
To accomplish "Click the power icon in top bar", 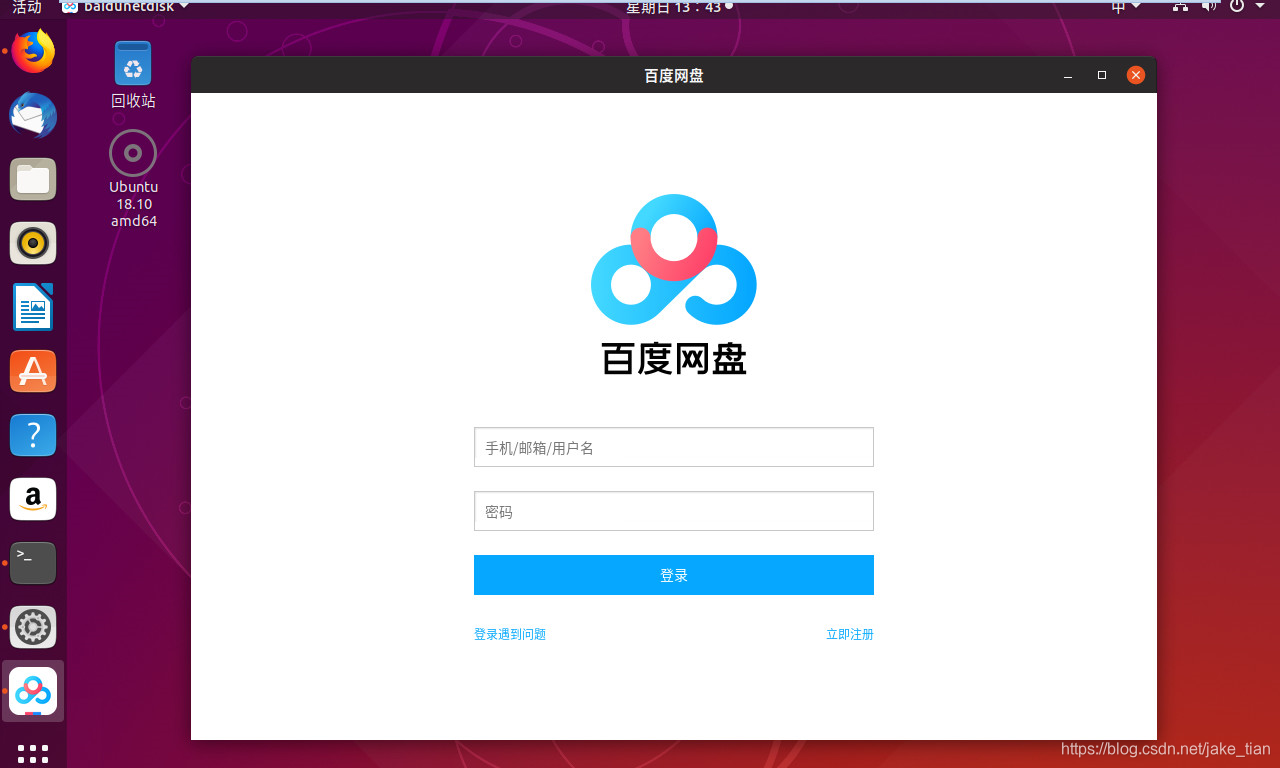I will pos(1237,7).
